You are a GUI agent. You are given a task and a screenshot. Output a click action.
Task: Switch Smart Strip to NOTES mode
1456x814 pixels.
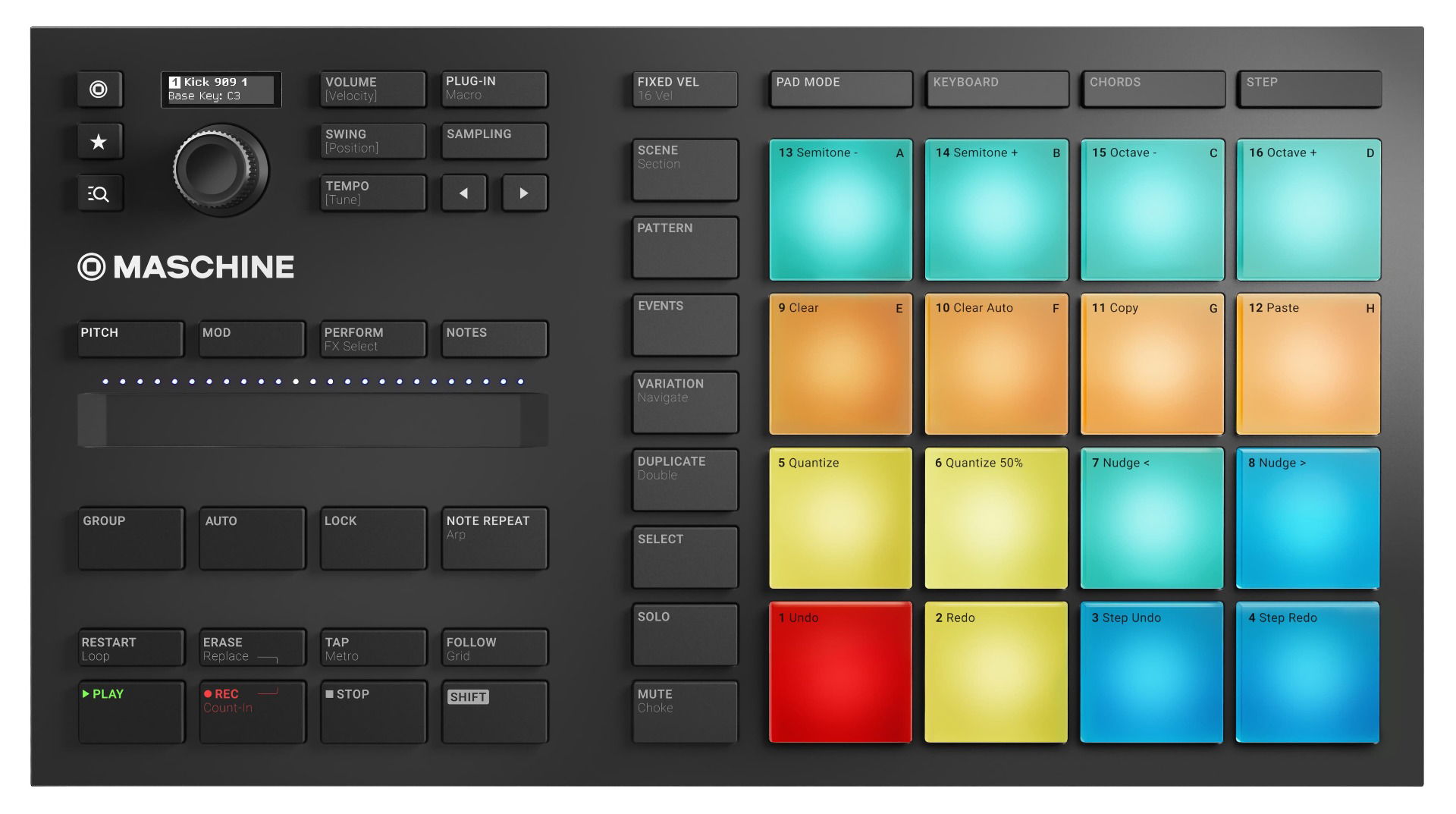coord(494,339)
